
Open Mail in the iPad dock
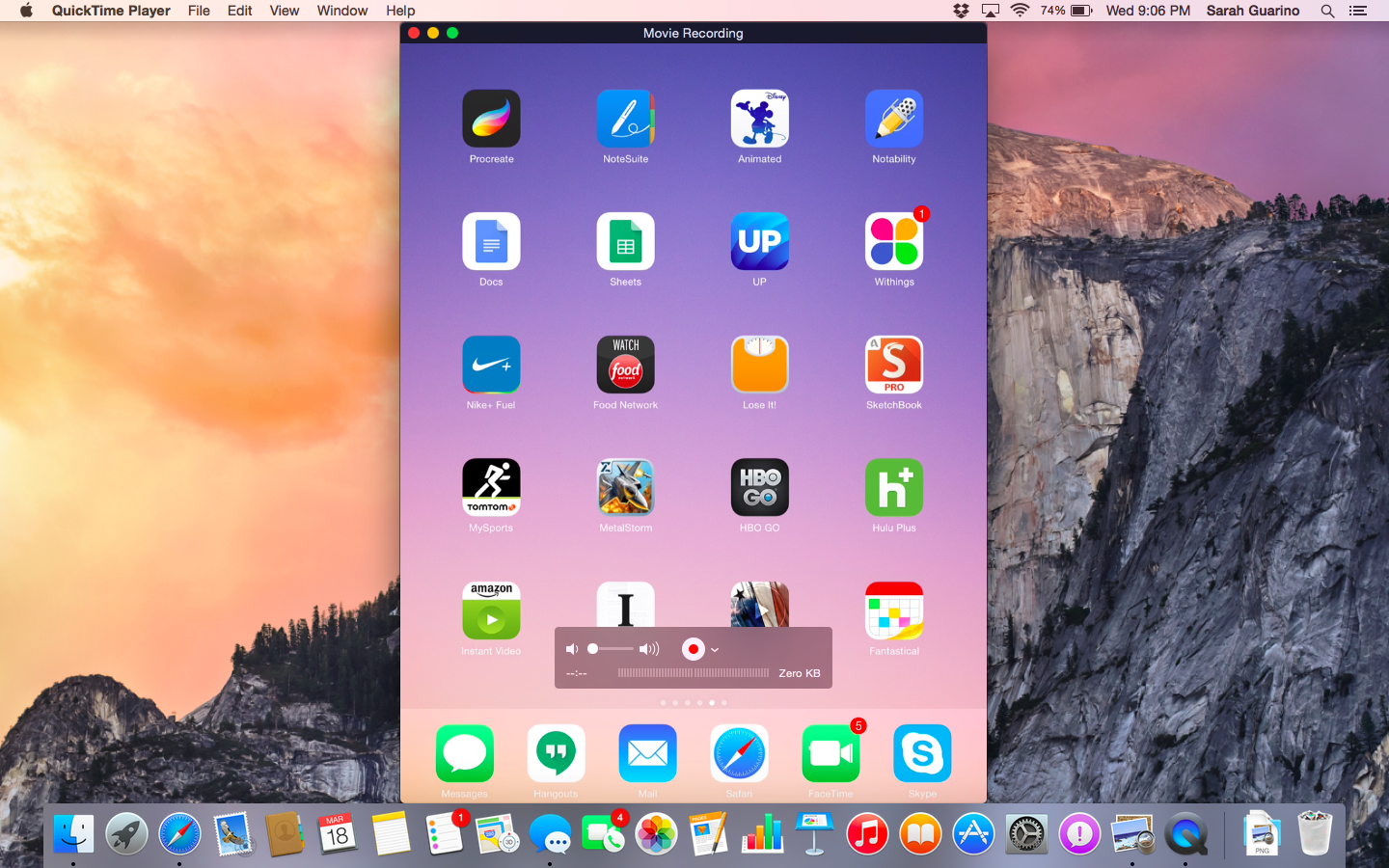pos(647,753)
